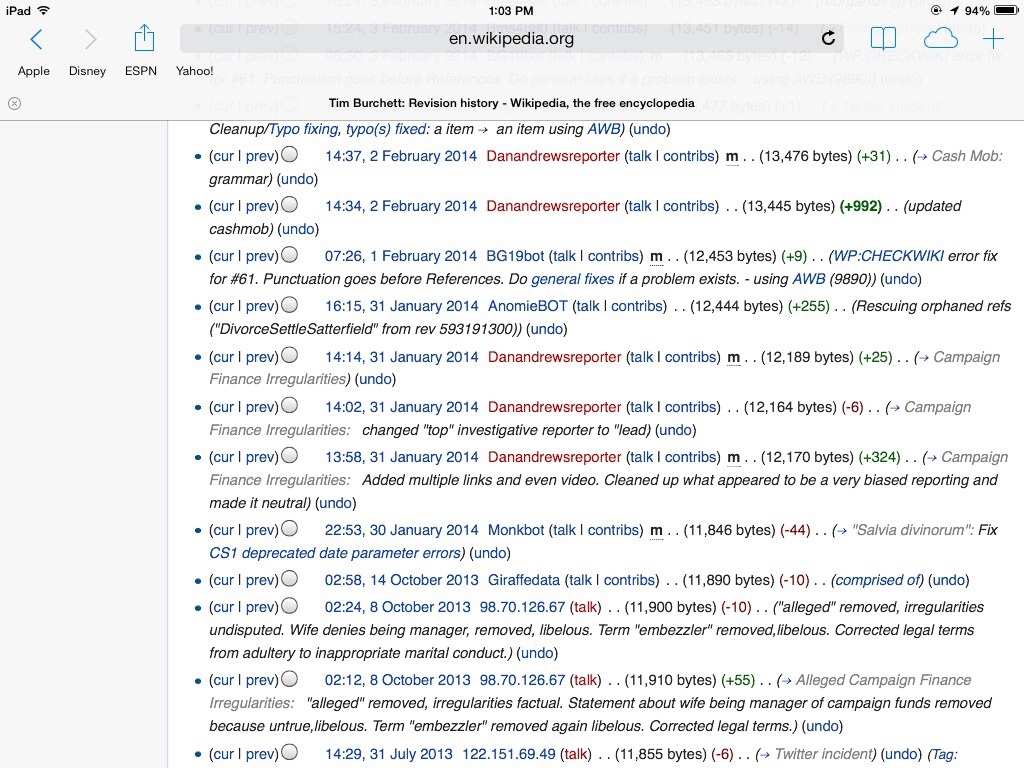Add a new tab with the plus icon

[x=993, y=39]
